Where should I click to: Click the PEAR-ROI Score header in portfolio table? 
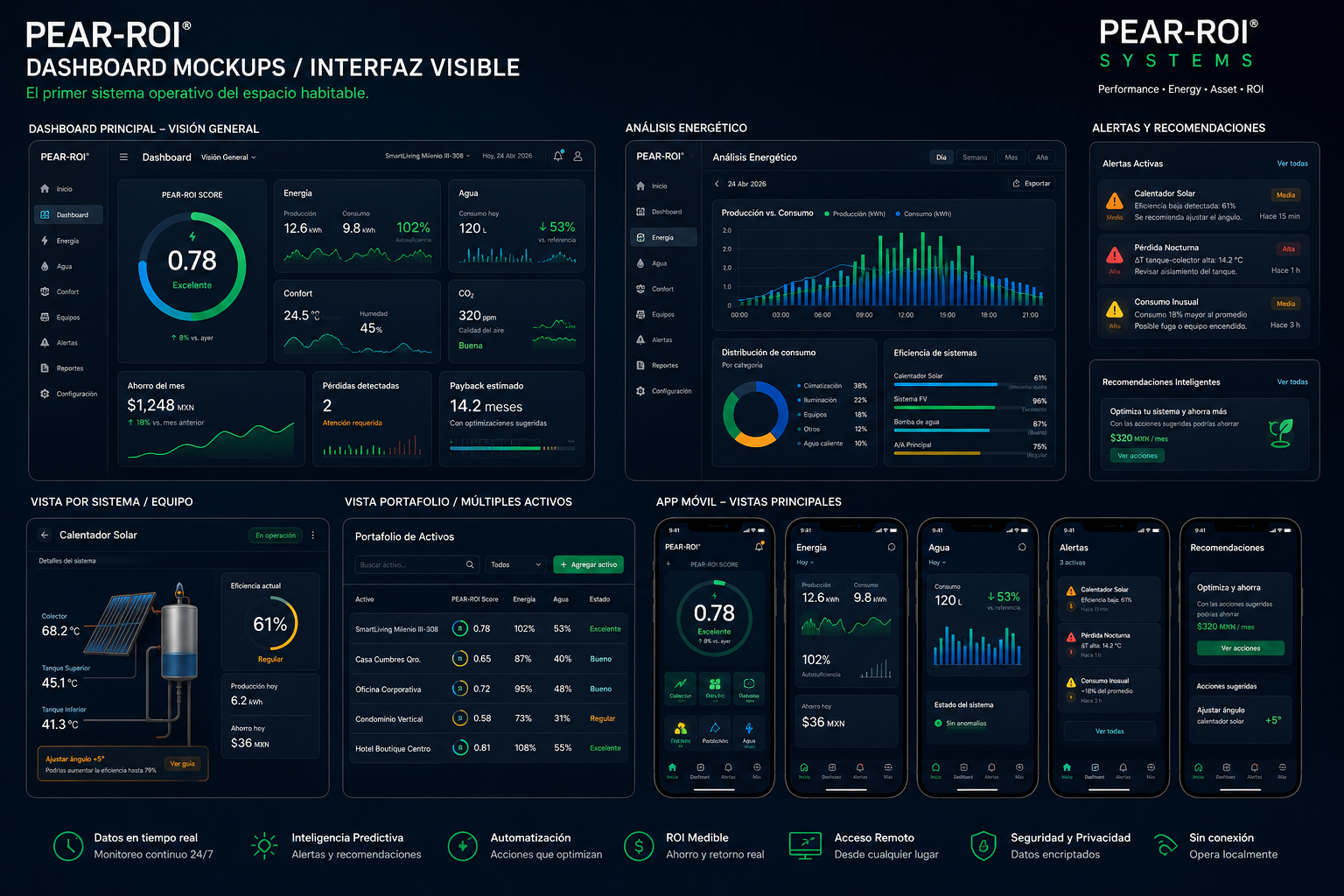coord(474,599)
